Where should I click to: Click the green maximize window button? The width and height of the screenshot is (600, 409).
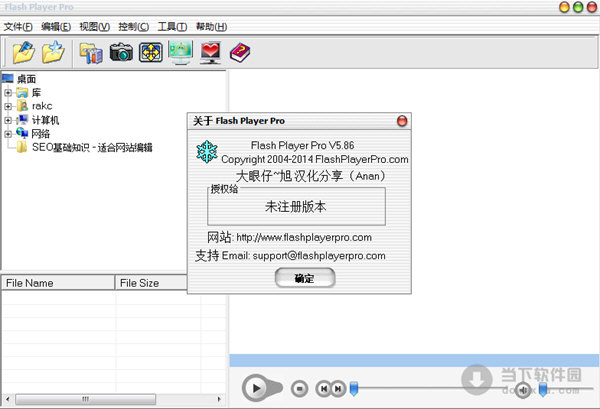[578, 7]
